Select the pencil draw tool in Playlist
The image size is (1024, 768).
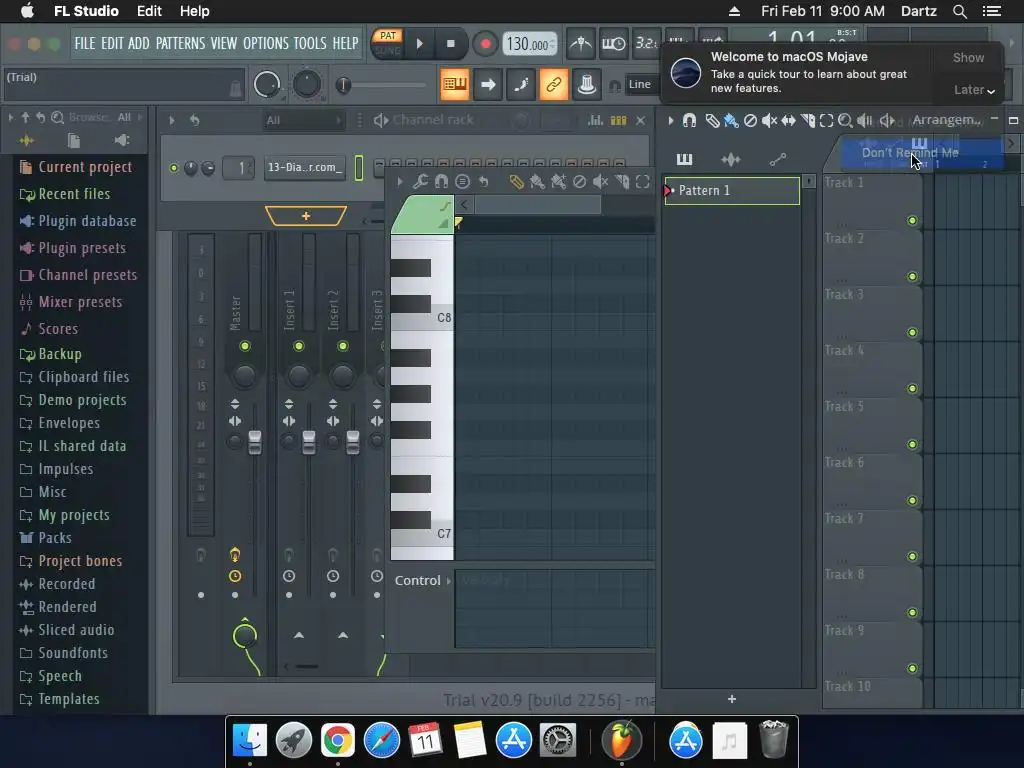pos(712,120)
